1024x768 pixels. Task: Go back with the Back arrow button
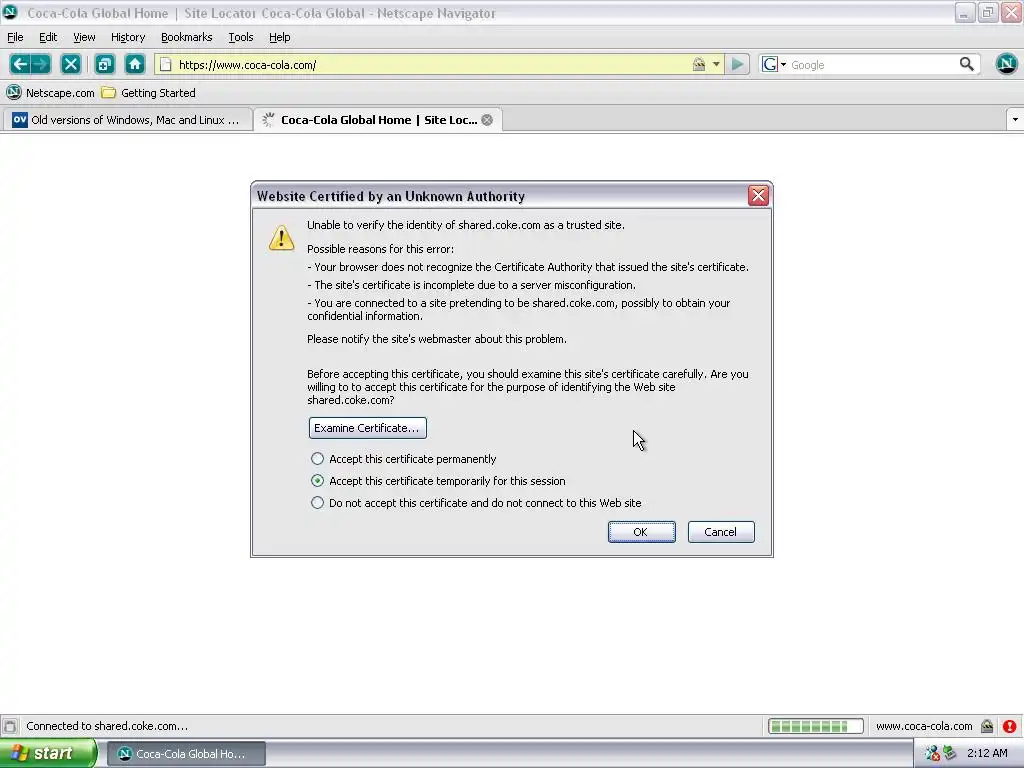(x=19, y=64)
